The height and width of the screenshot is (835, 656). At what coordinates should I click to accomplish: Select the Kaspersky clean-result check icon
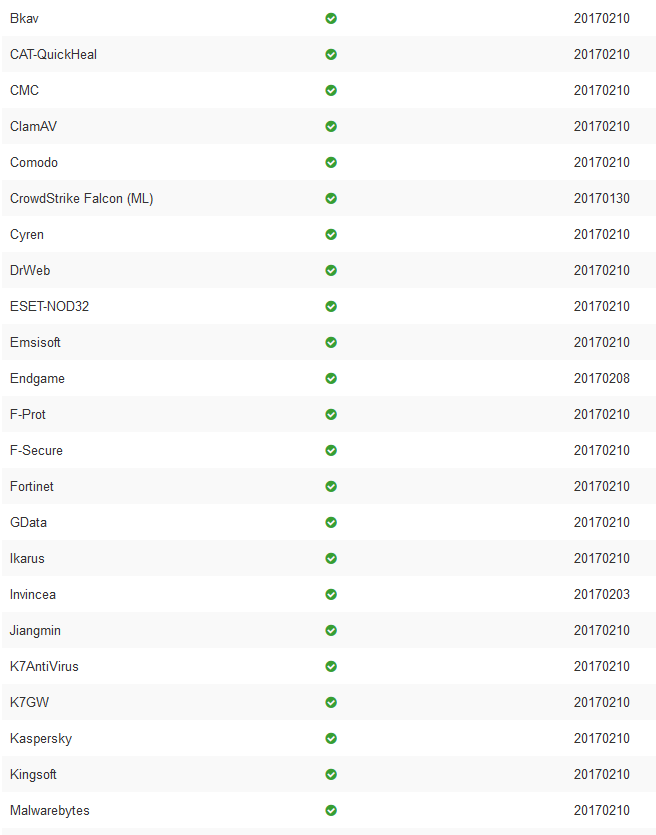pyautogui.click(x=331, y=738)
